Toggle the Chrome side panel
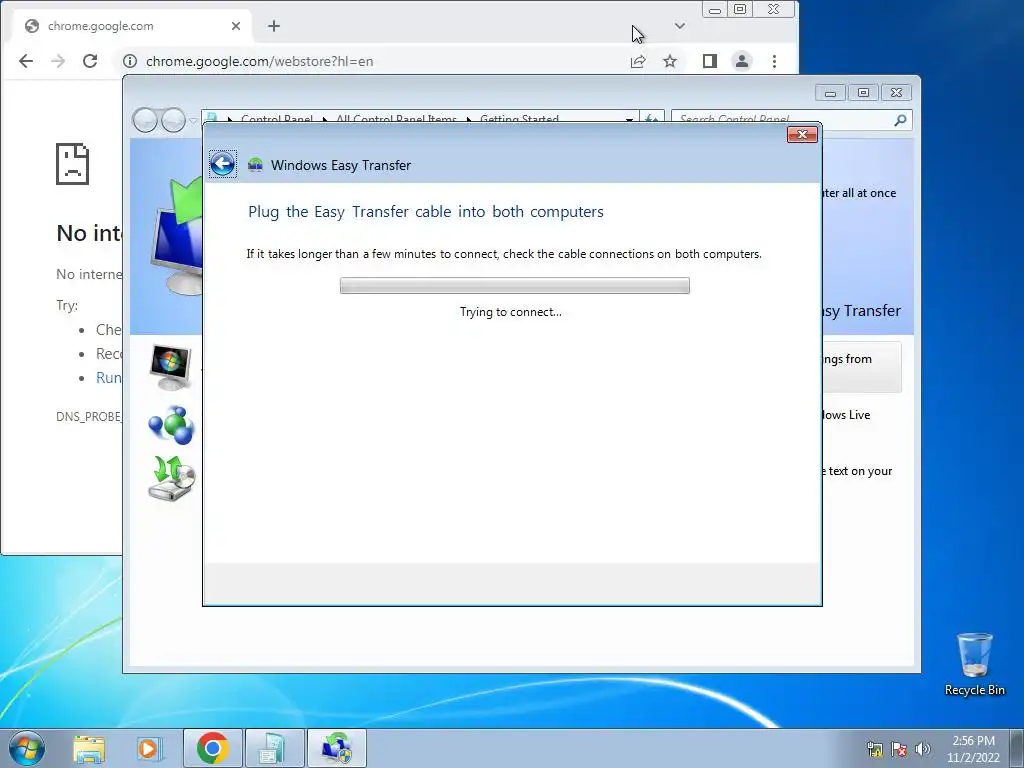1024x768 pixels. [710, 61]
